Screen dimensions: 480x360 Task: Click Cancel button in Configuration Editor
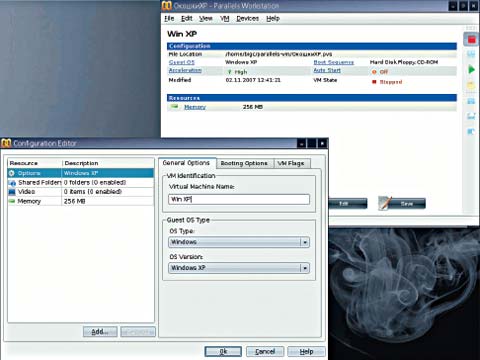pos(265,351)
